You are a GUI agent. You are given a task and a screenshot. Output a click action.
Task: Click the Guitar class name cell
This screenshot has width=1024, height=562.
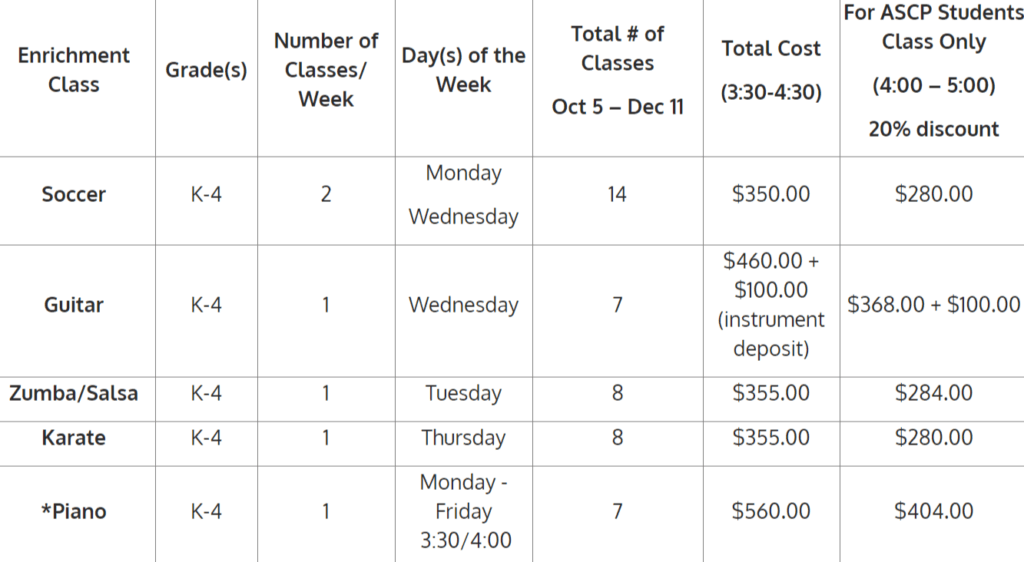(x=74, y=305)
